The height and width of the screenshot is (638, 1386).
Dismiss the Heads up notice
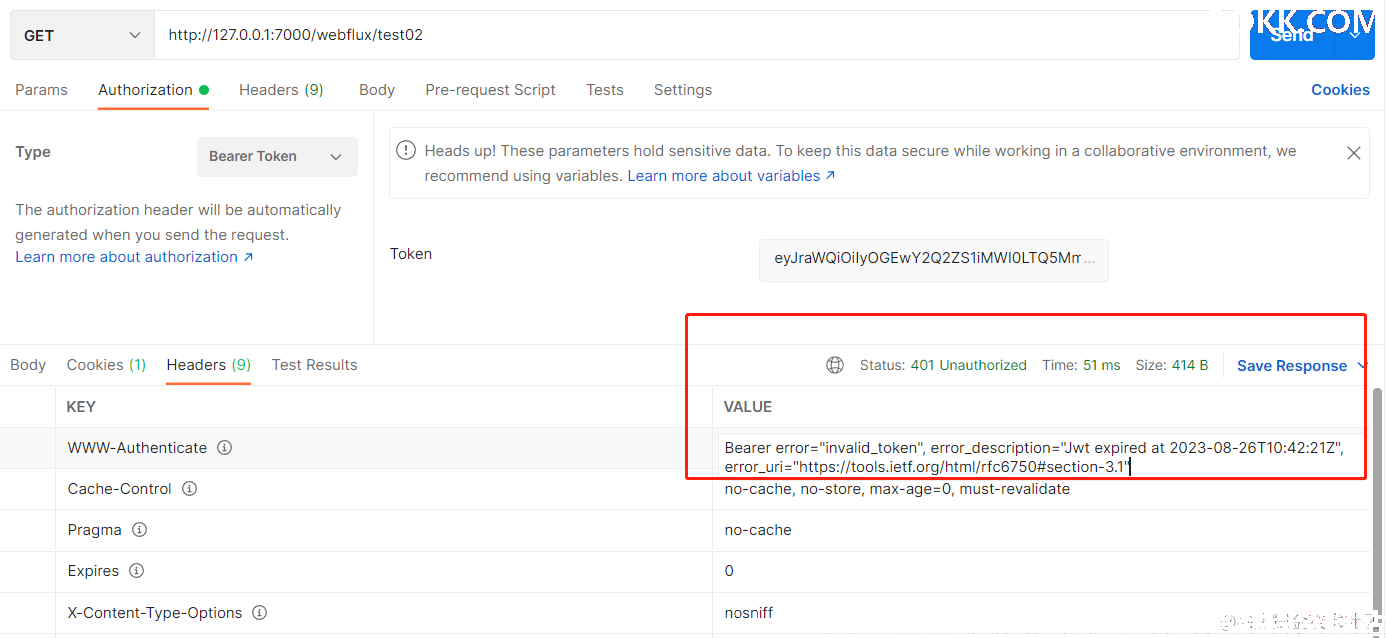1353,153
